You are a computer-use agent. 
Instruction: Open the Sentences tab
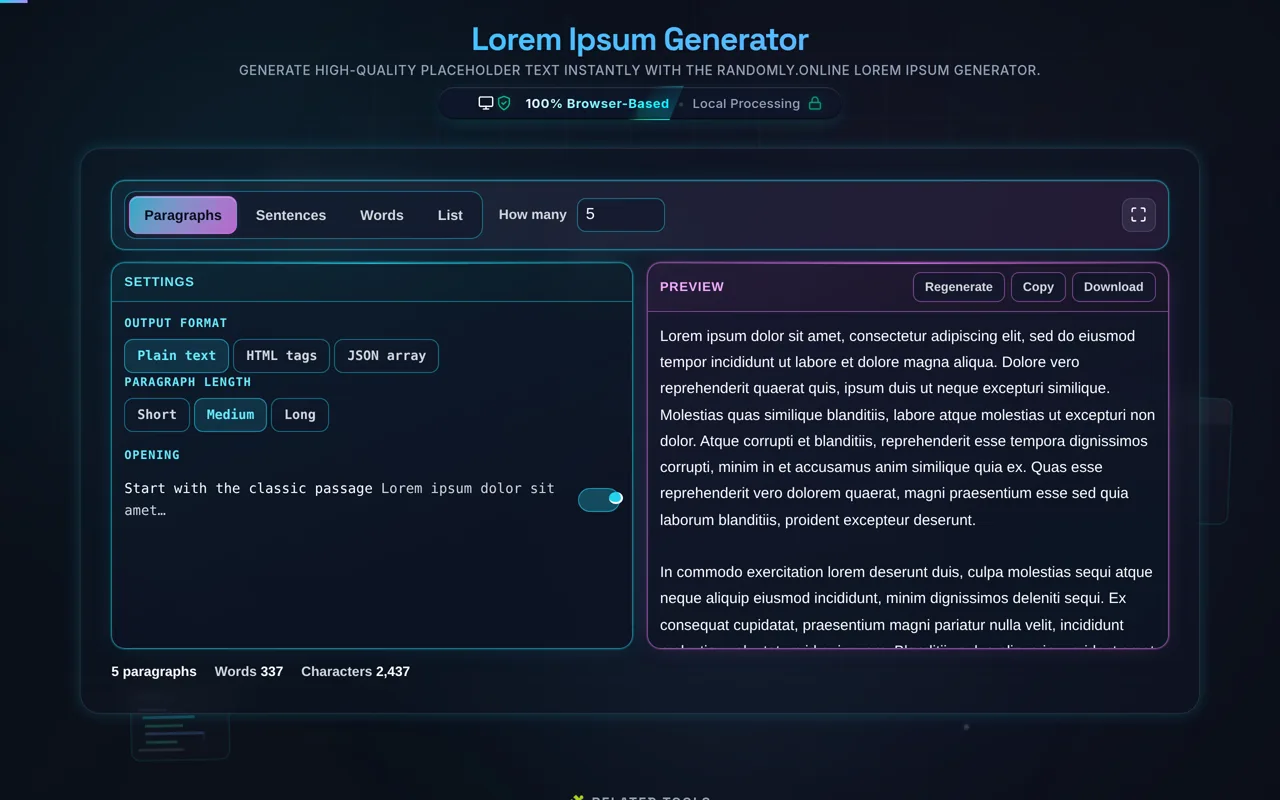click(291, 215)
